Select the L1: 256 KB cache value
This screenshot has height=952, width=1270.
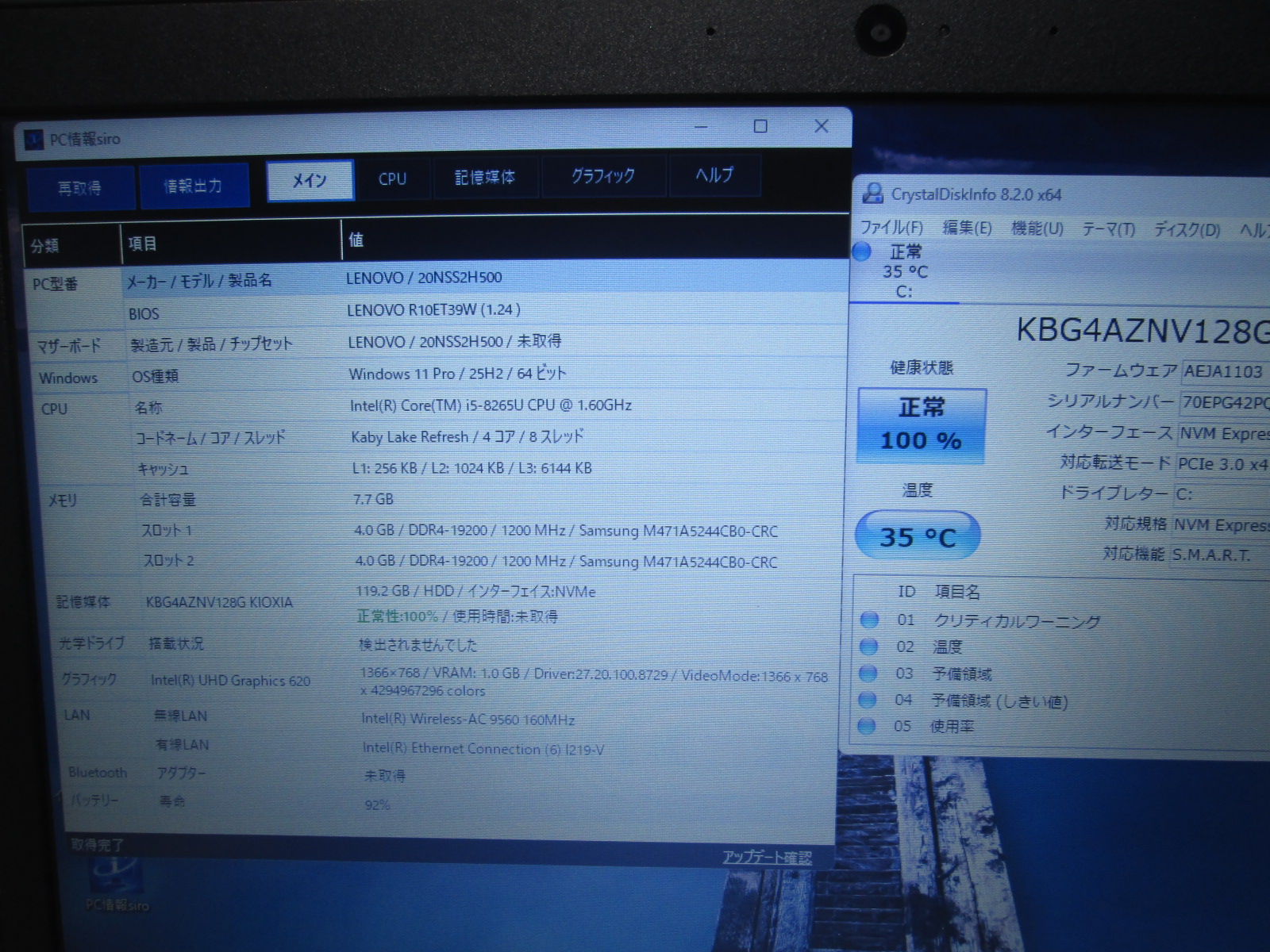tap(471, 467)
